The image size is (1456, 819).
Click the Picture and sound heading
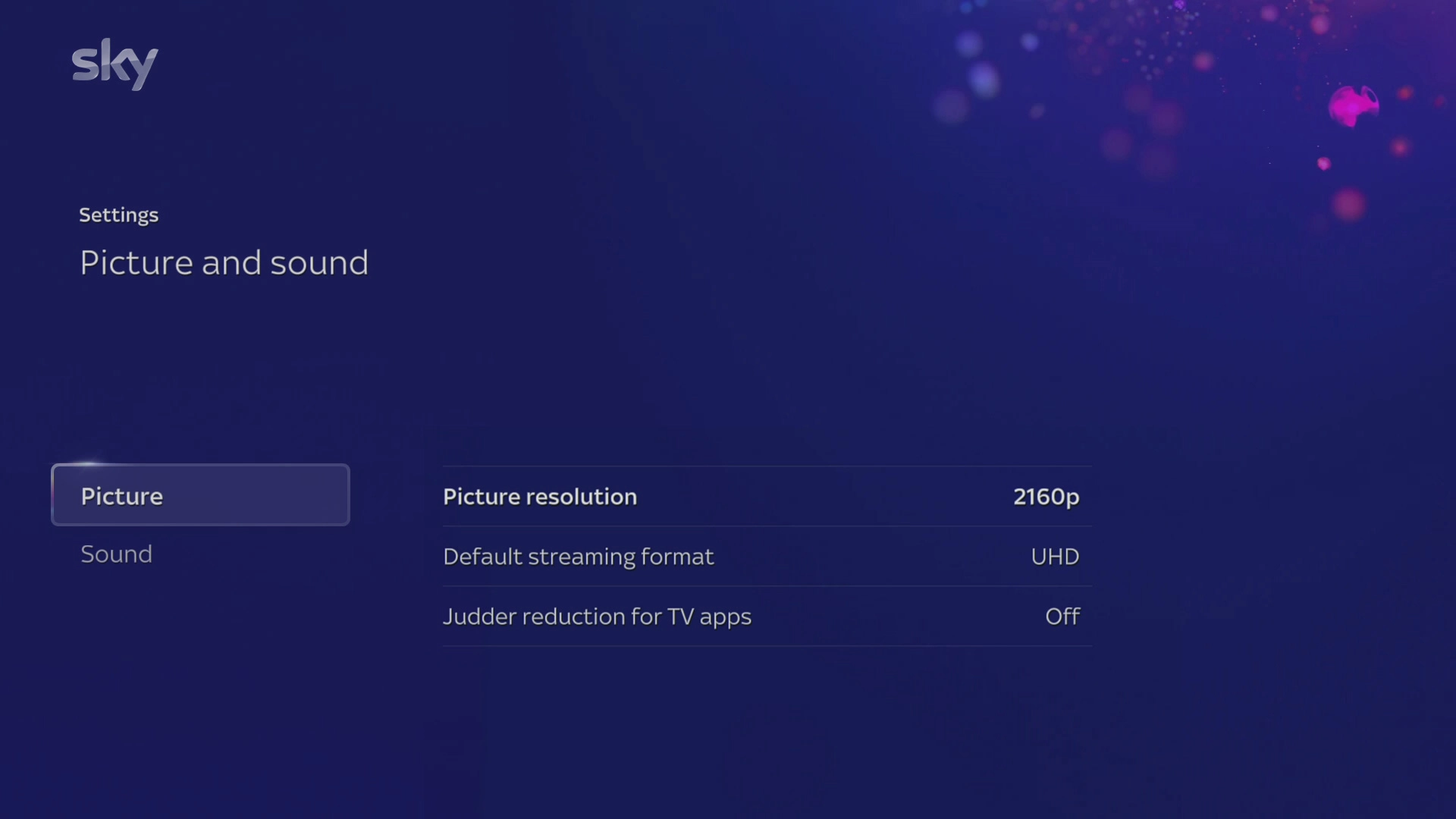[x=224, y=263]
